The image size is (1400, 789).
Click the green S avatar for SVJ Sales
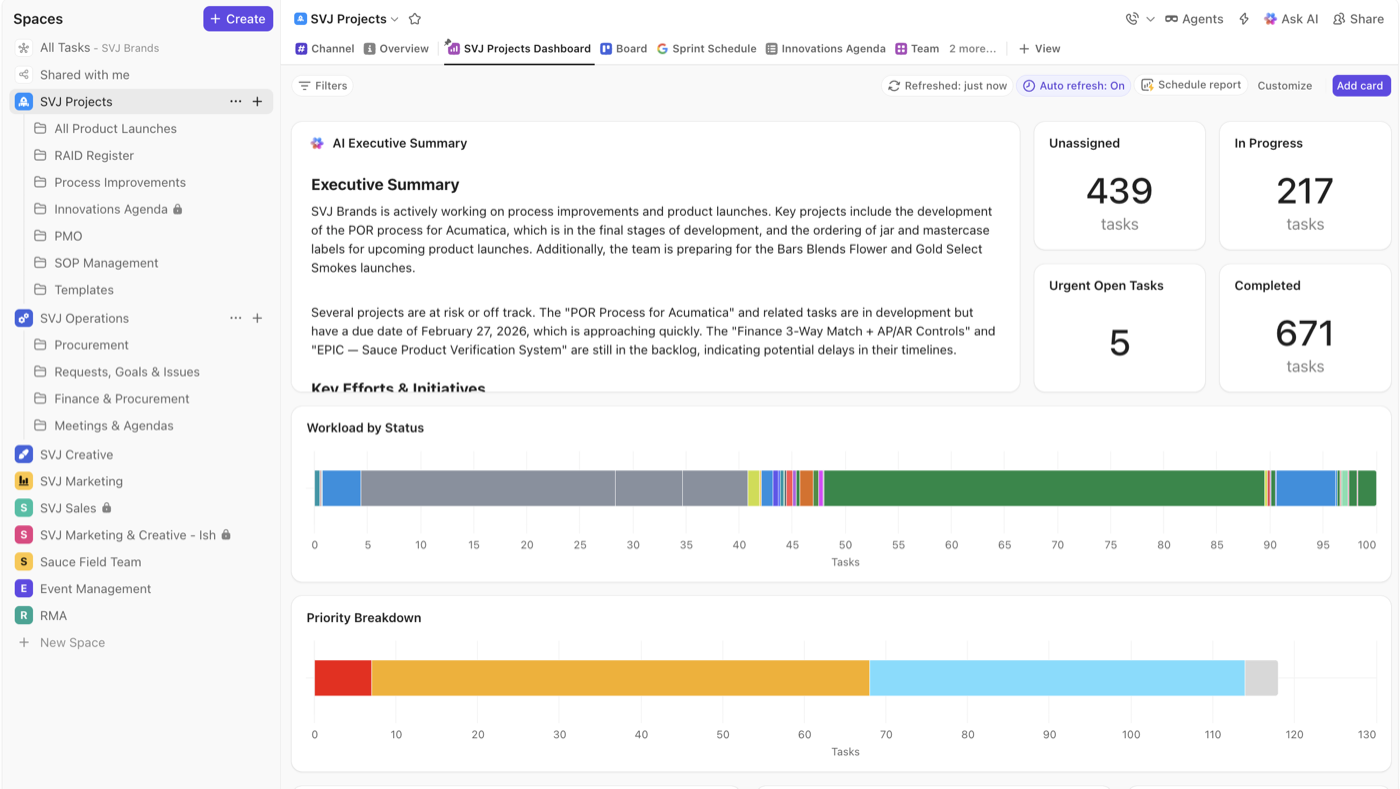tap(24, 508)
